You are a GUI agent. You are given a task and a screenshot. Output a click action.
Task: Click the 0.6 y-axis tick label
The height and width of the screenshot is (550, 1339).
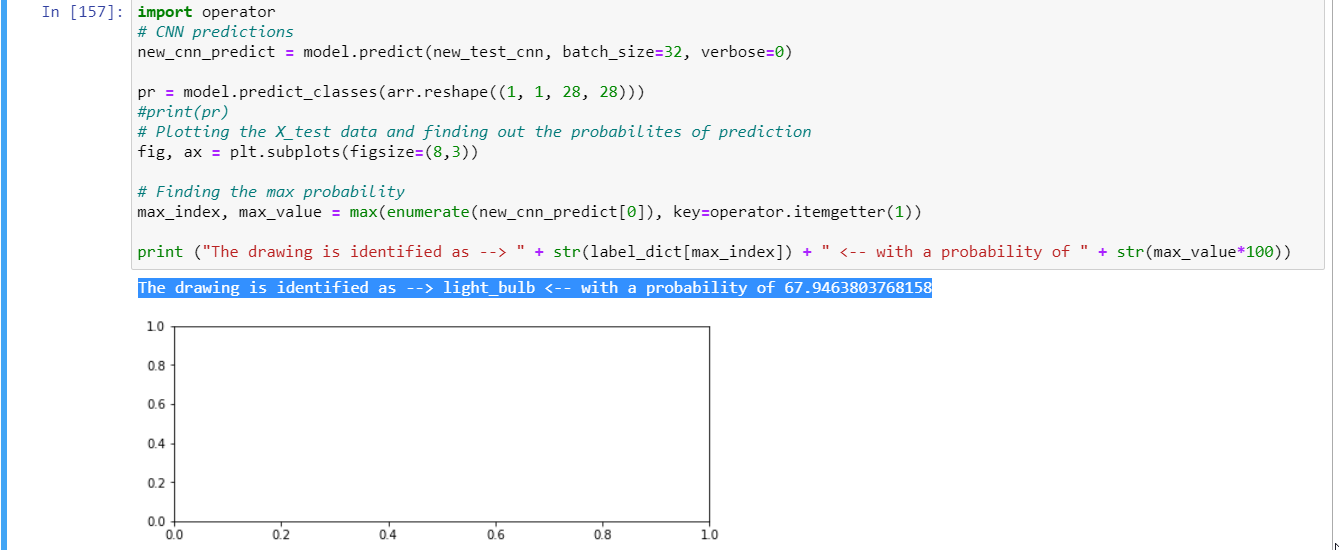click(155, 405)
